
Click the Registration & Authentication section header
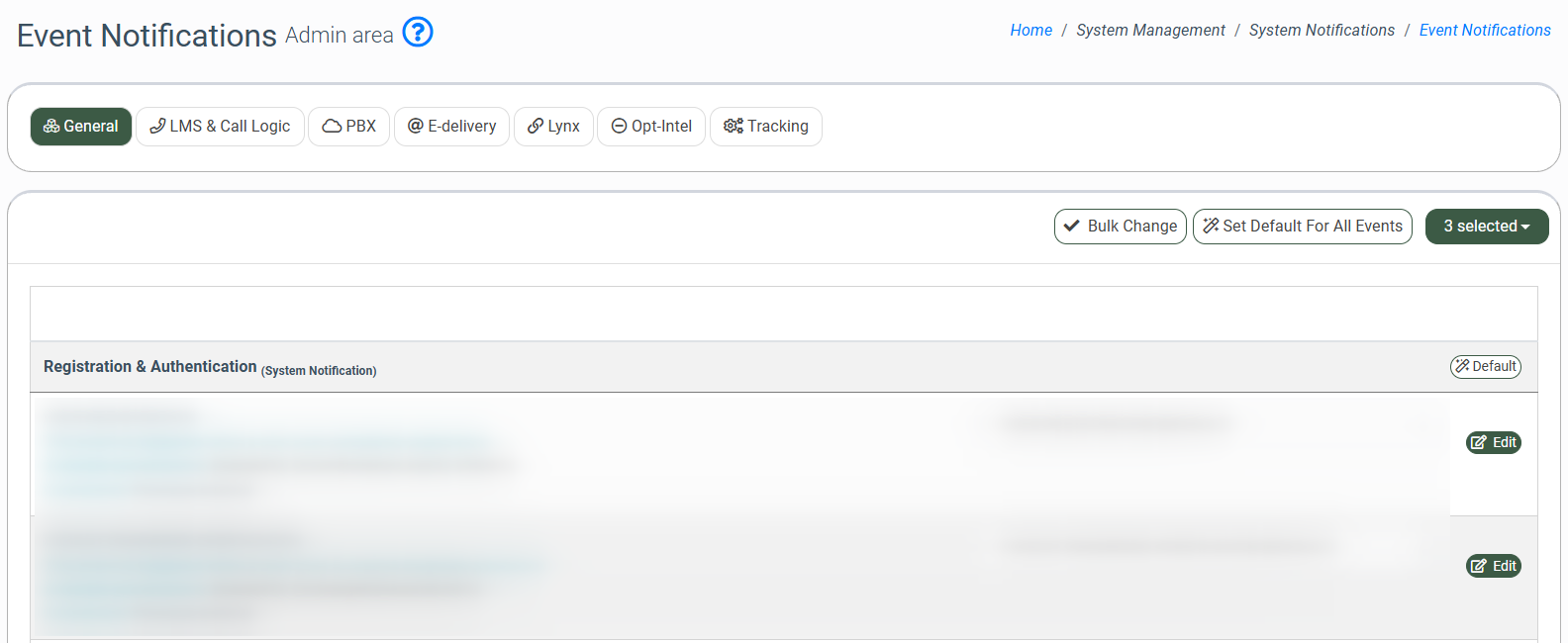pyautogui.click(x=150, y=367)
